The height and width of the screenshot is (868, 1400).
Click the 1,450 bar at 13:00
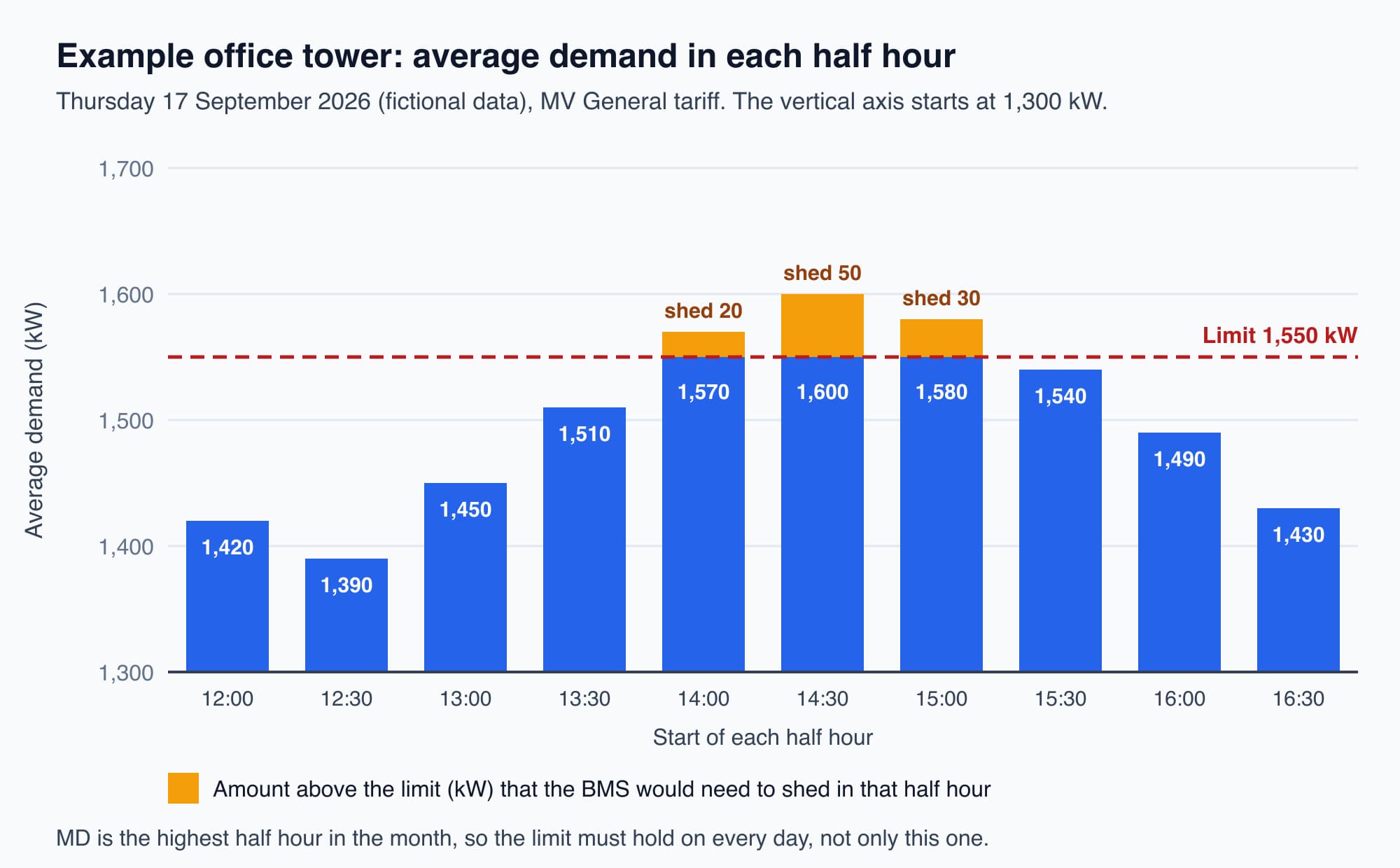[x=465, y=577]
